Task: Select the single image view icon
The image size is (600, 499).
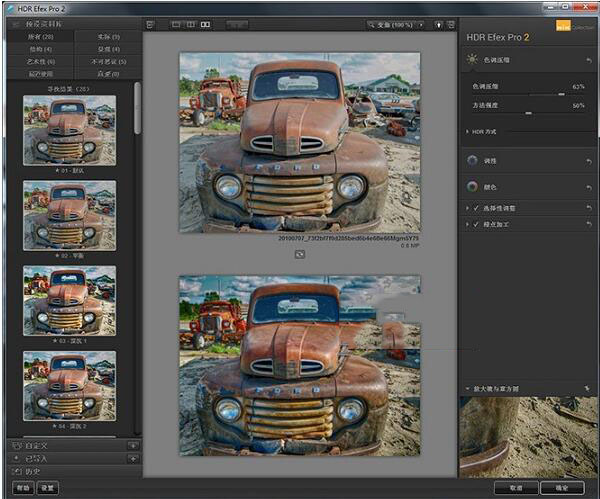Action: pyautogui.click(x=176, y=23)
